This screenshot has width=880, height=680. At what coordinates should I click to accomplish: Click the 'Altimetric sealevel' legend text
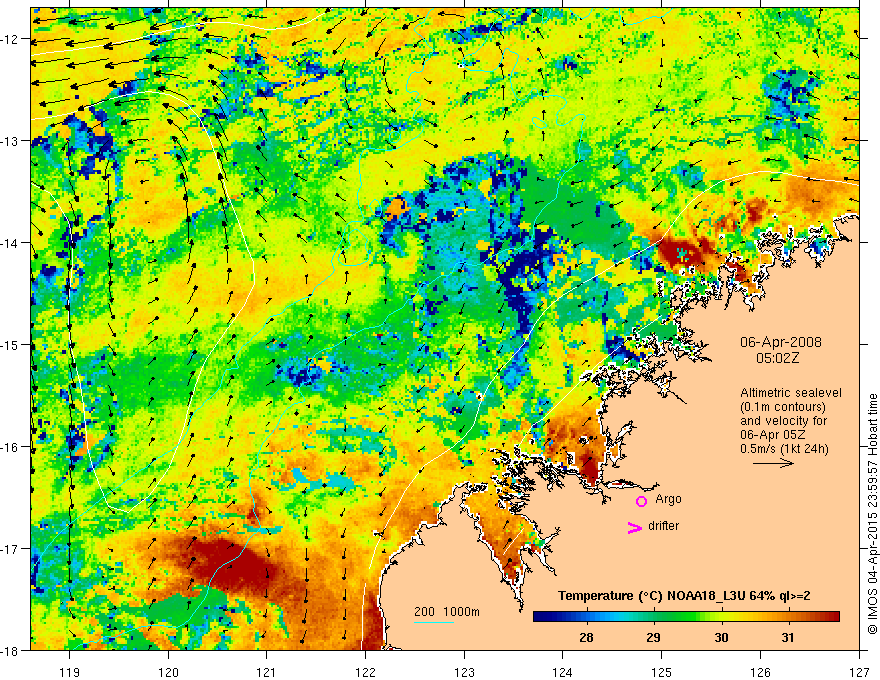click(791, 393)
